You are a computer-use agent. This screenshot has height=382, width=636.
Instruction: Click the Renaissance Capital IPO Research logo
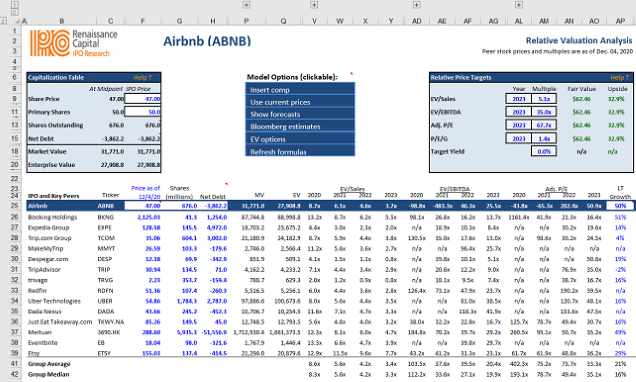pyautogui.click(x=73, y=43)
